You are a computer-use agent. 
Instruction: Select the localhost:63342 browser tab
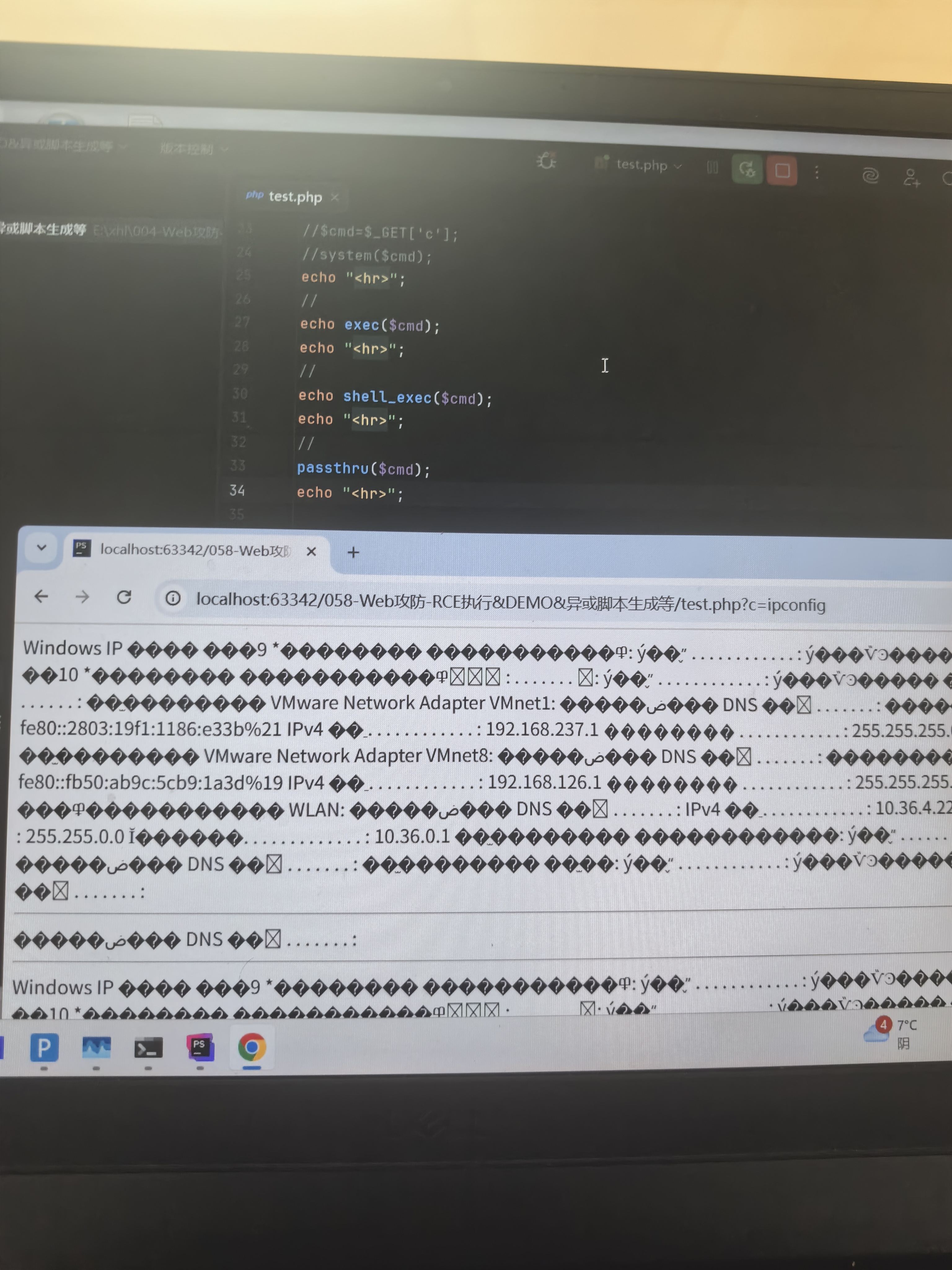pos(195,550)
